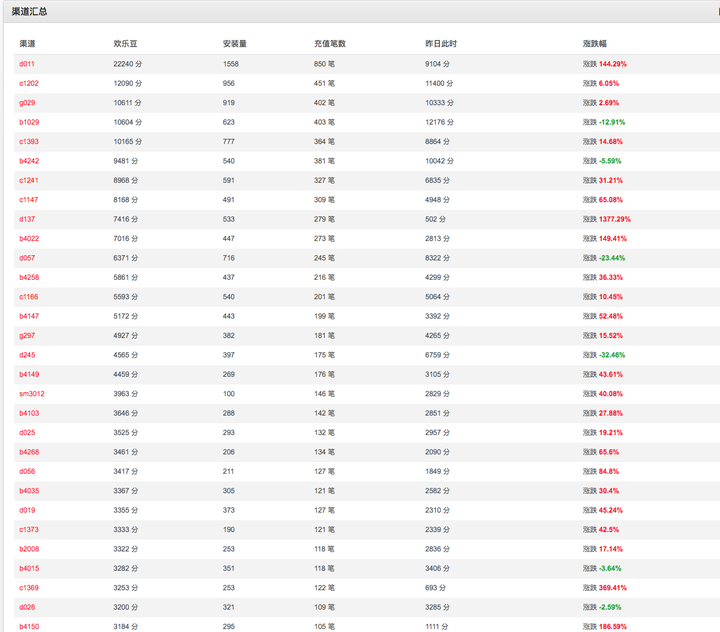
Task: Open channel link d137
Action: [27, 219]
